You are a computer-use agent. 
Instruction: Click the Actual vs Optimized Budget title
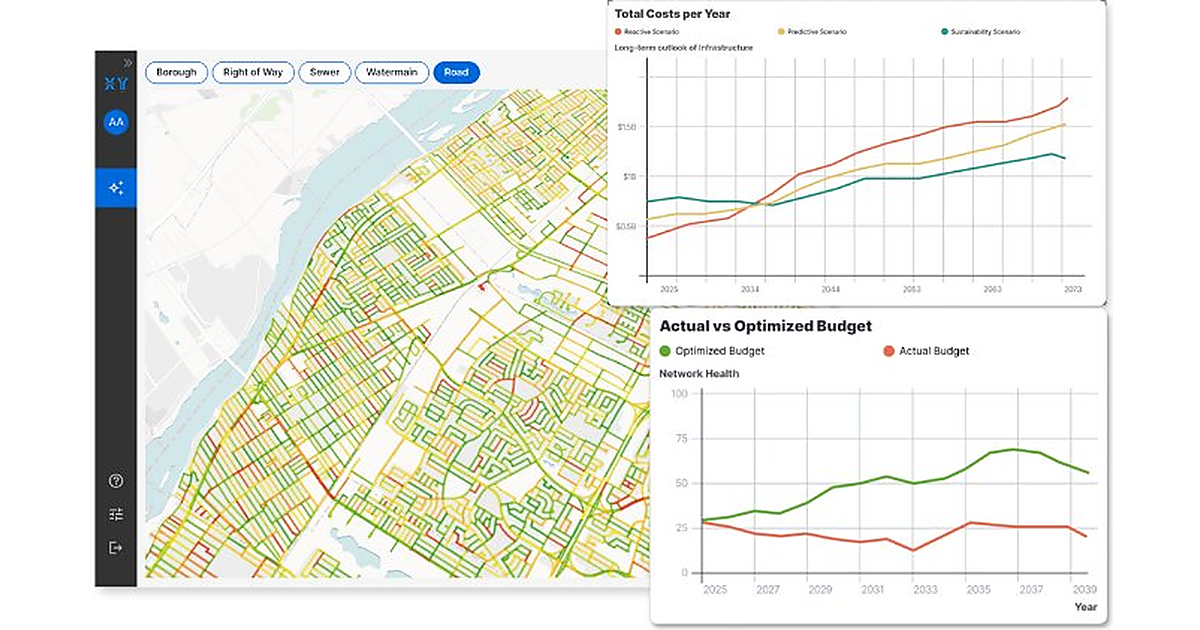click(x=765, y=326)
